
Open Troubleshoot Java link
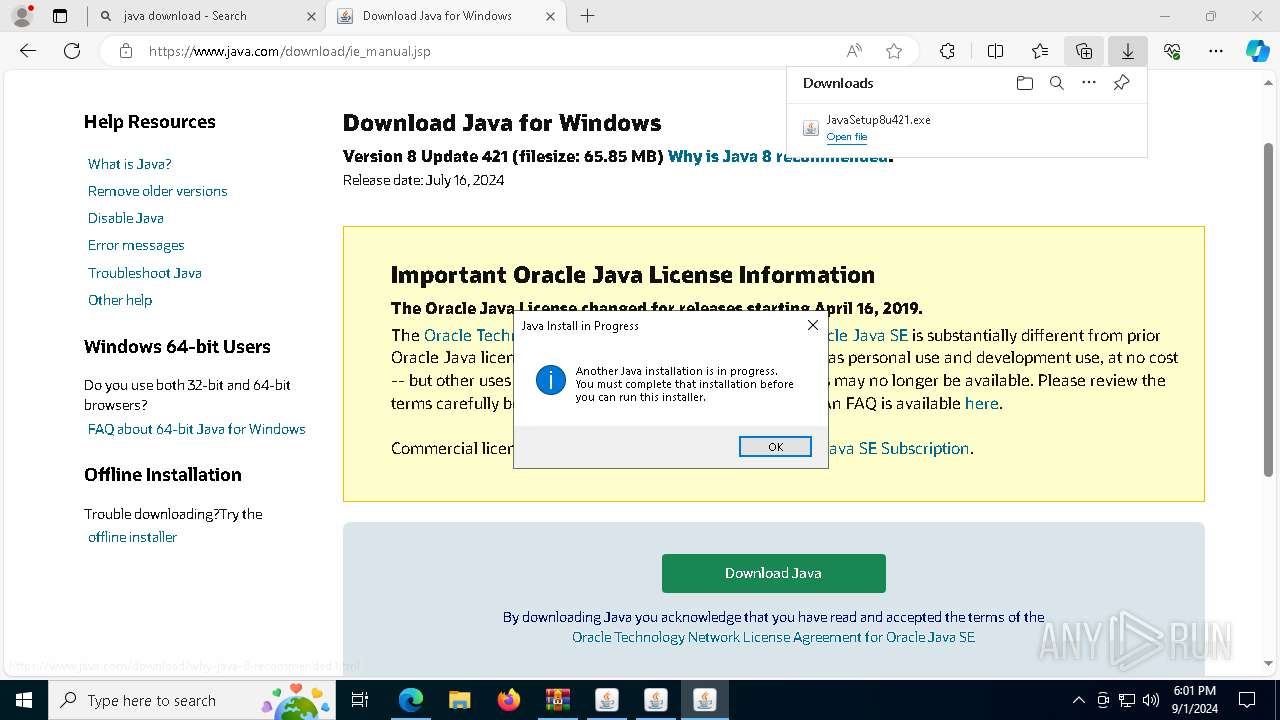click(144, 273)
